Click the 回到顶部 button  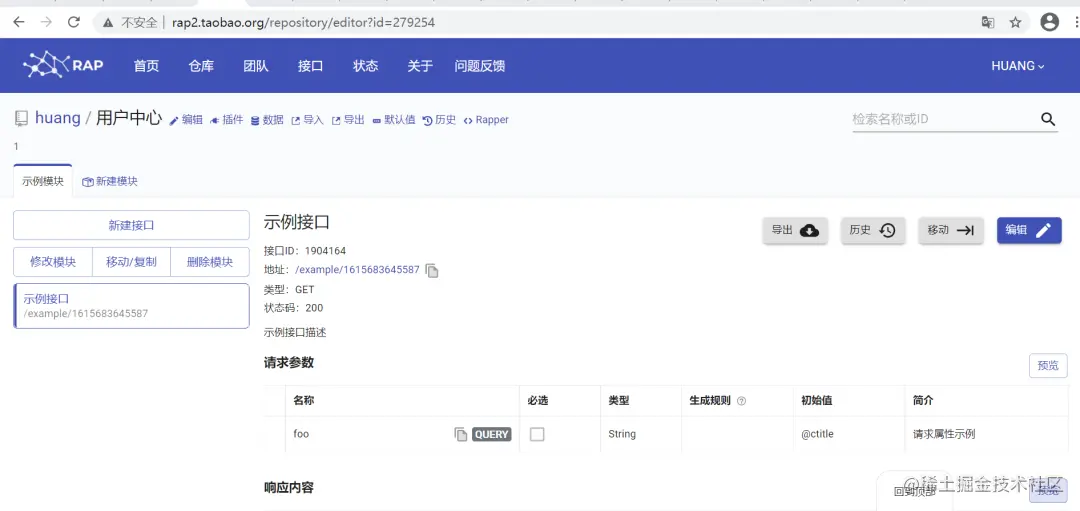914,491
